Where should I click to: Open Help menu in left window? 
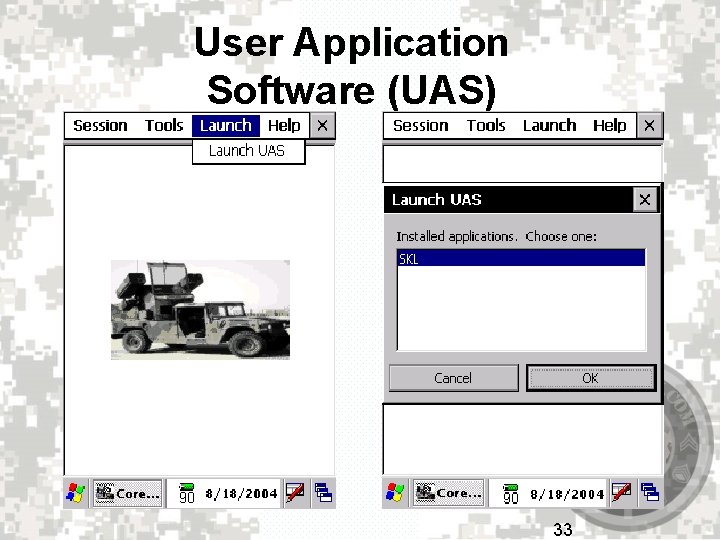coord(284,125)
